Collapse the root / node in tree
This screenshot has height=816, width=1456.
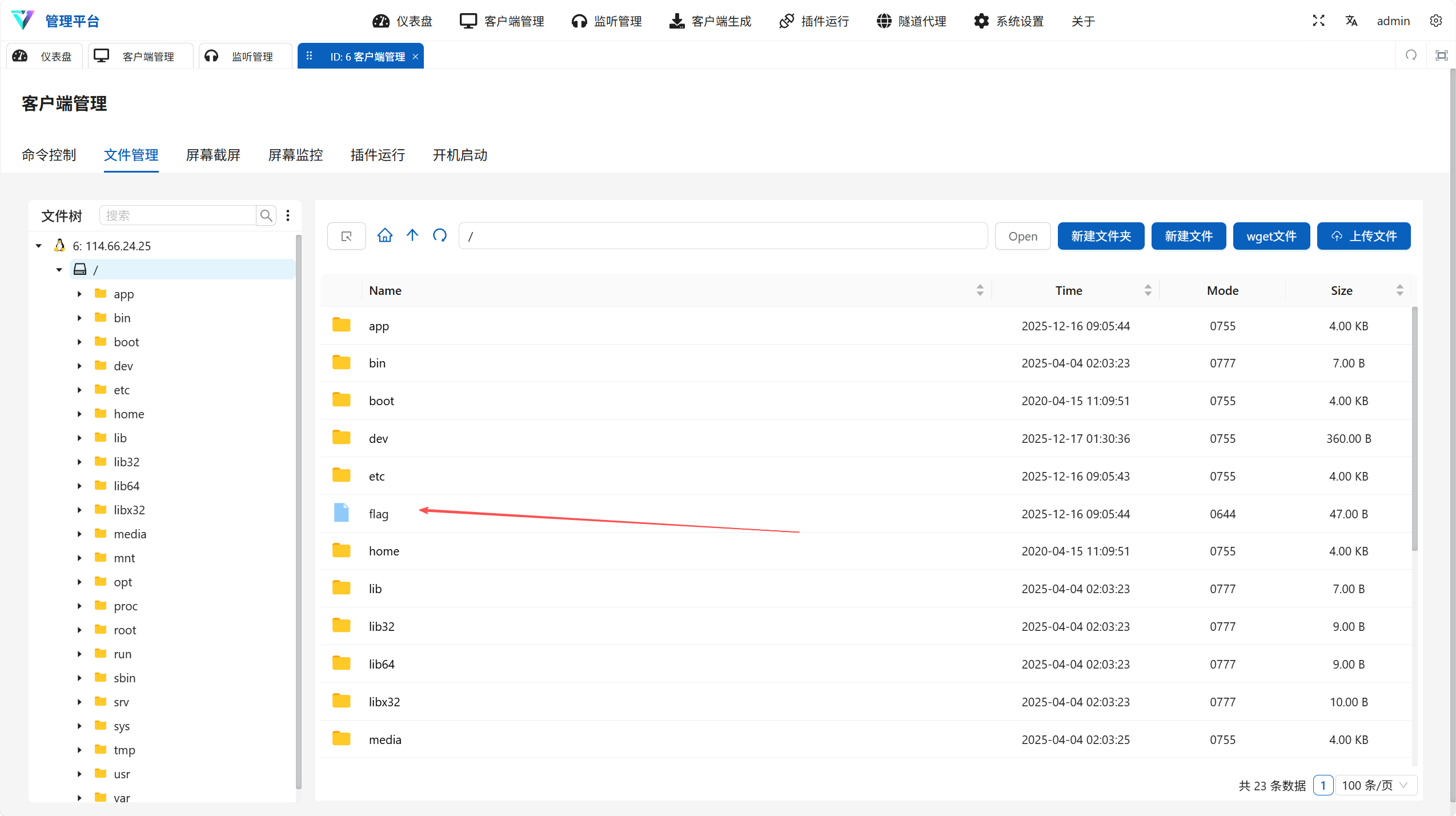(x=59, y=269)
